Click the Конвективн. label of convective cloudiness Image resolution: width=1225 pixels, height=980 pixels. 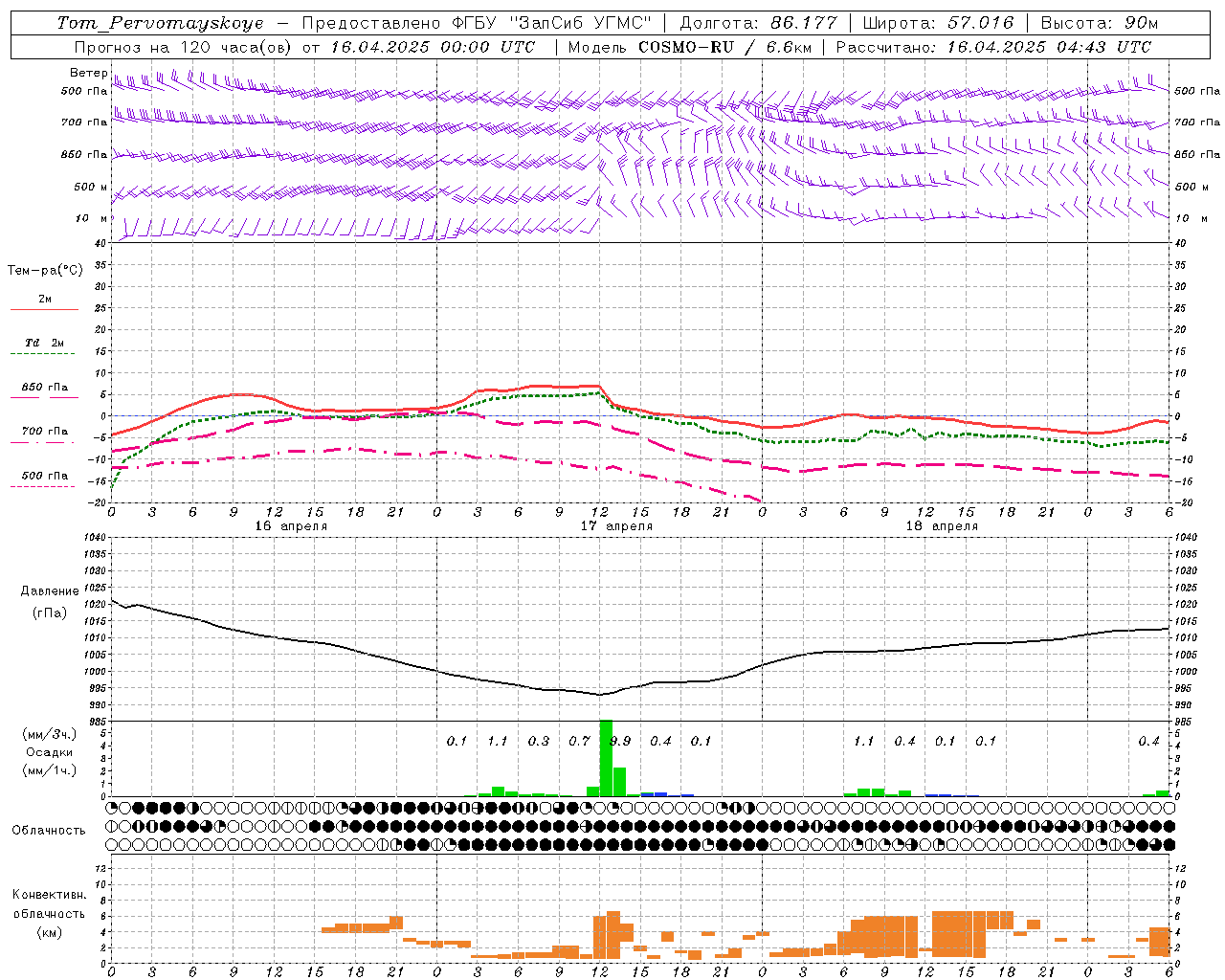point(49,895)
